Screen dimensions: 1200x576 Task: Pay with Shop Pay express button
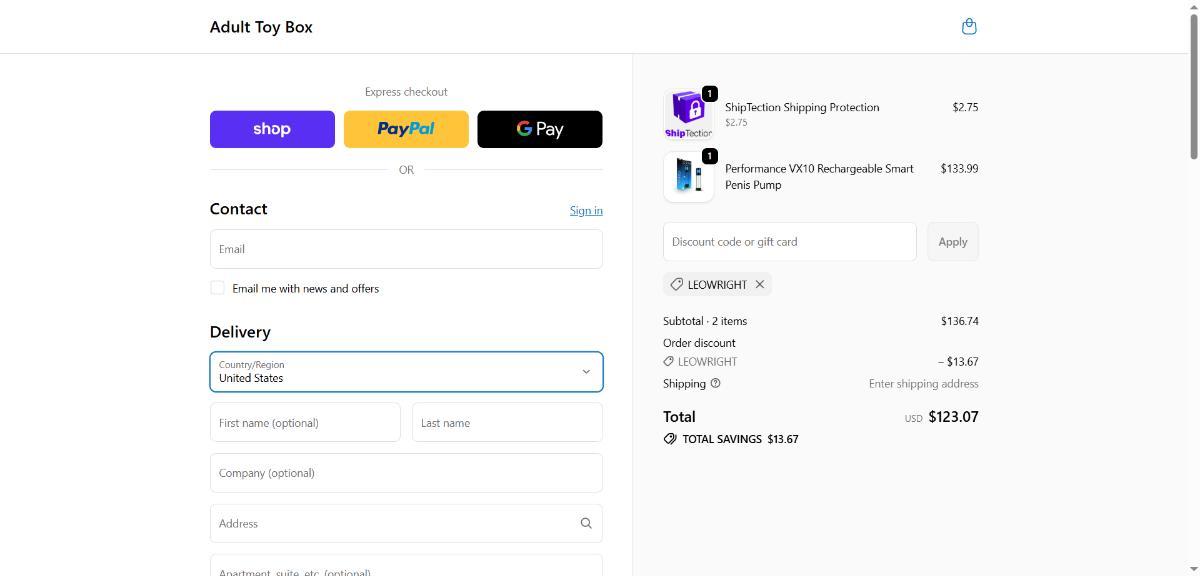point(272,129)
